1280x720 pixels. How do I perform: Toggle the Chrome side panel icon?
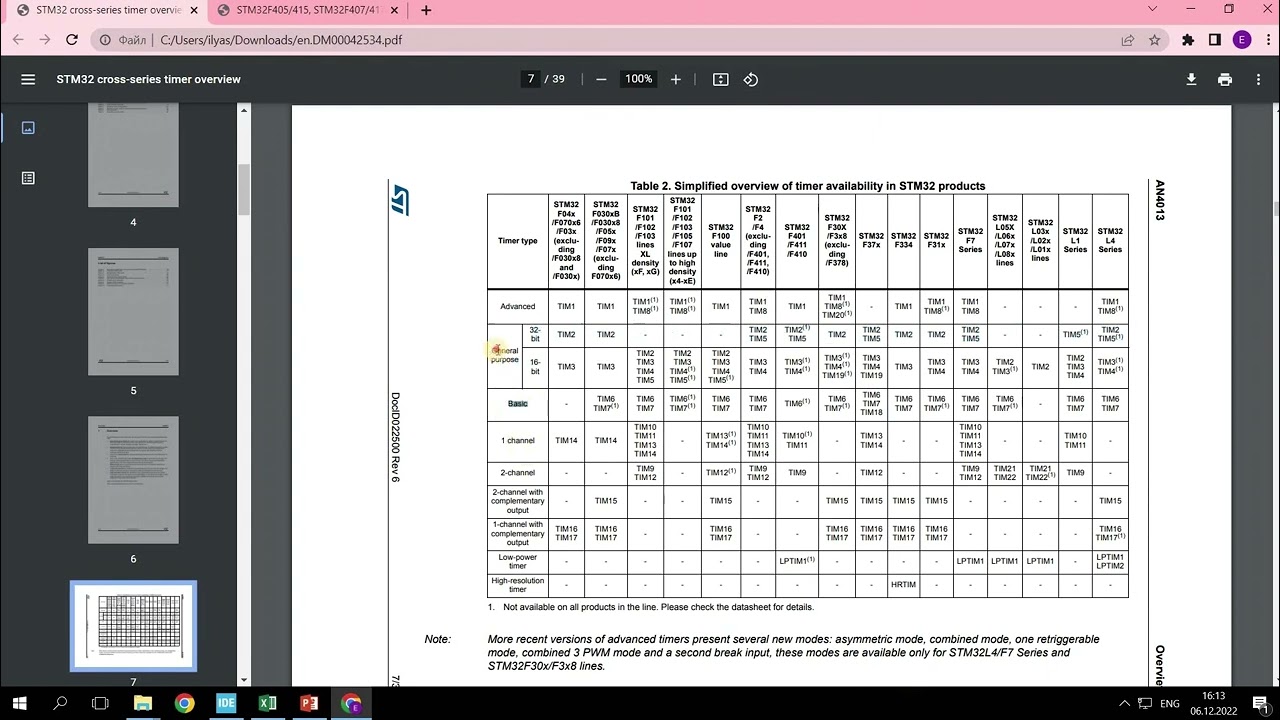click(1215, 40)
